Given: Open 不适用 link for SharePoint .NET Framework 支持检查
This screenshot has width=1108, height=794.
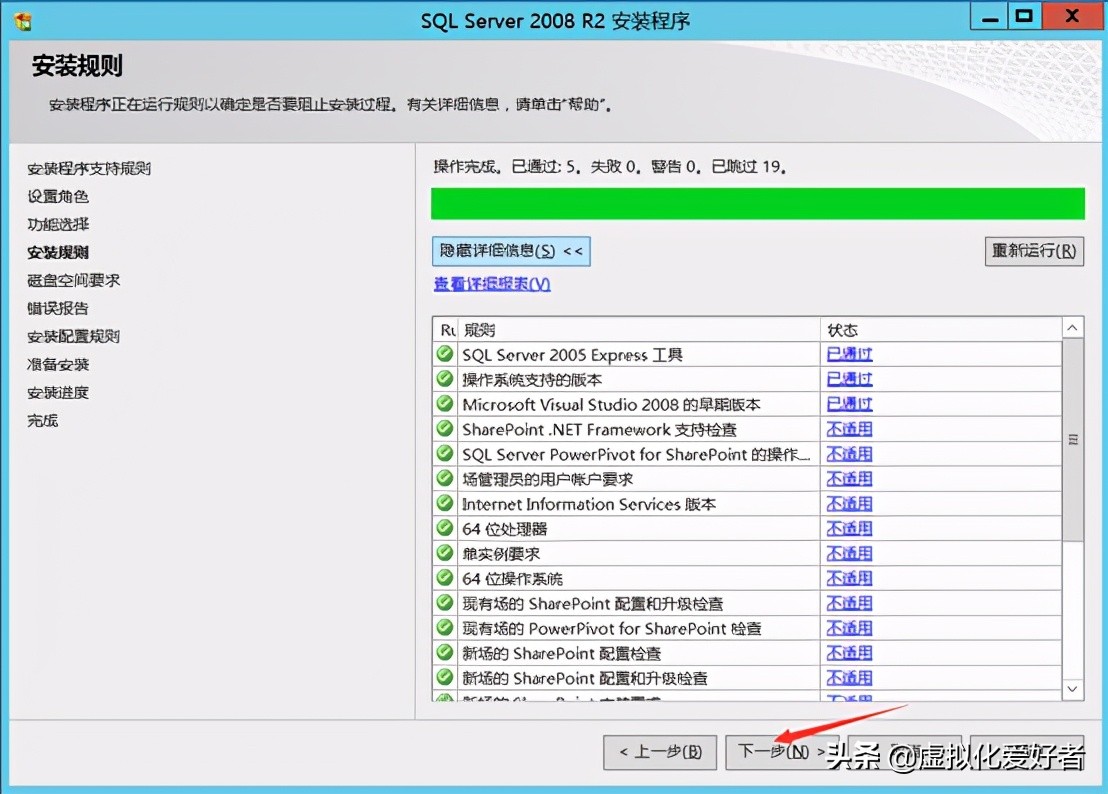Looking at the screenshot, I should 849,429.
